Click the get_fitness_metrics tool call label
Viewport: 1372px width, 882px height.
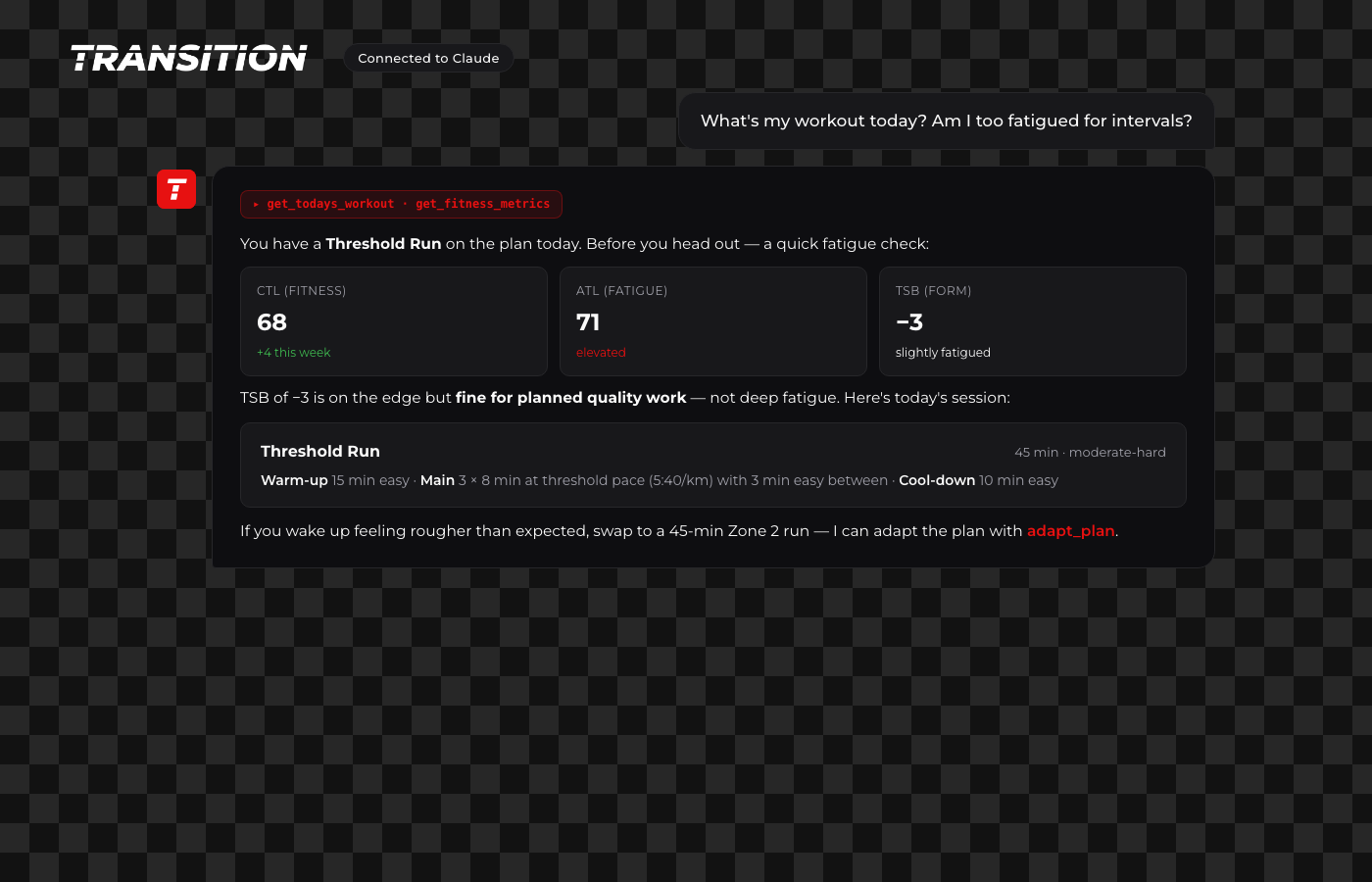[482, 204]
